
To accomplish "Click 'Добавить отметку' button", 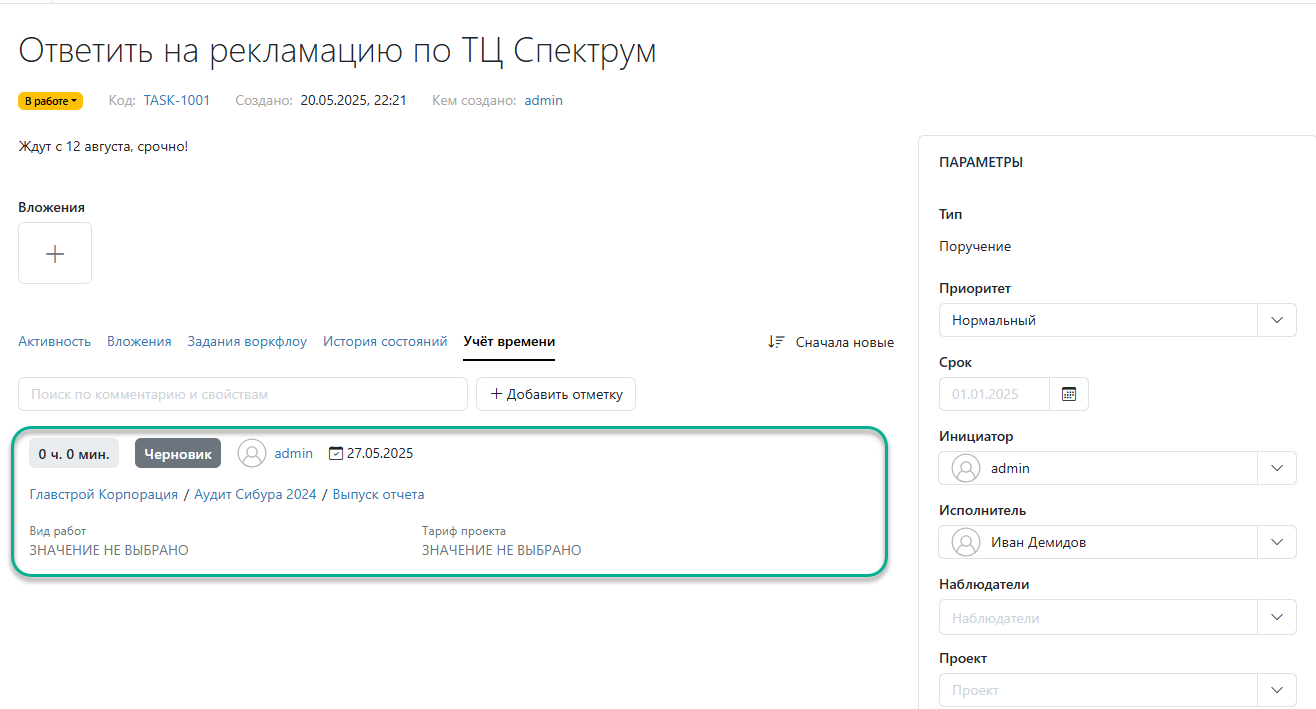I will point(556,394).
